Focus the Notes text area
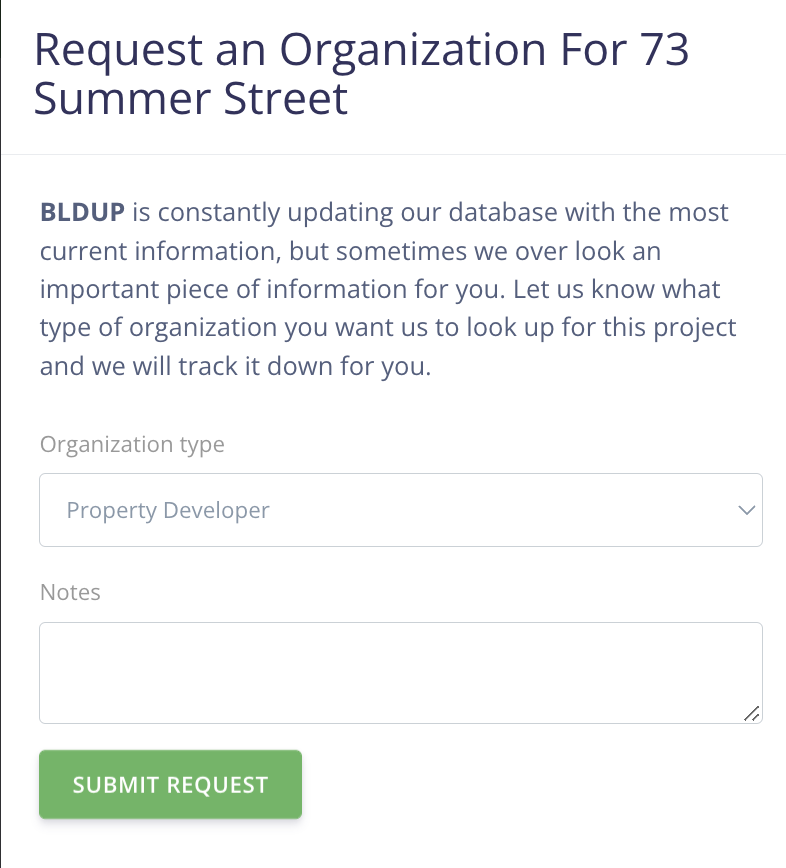This screenshot has height=868, width=786. coord(400,672)
